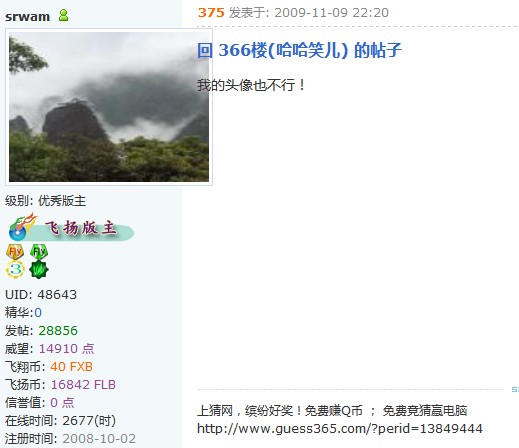The image size is (519, 448).
Task: Click the 信誉值 0 点 value
Action: coord(62,403)
